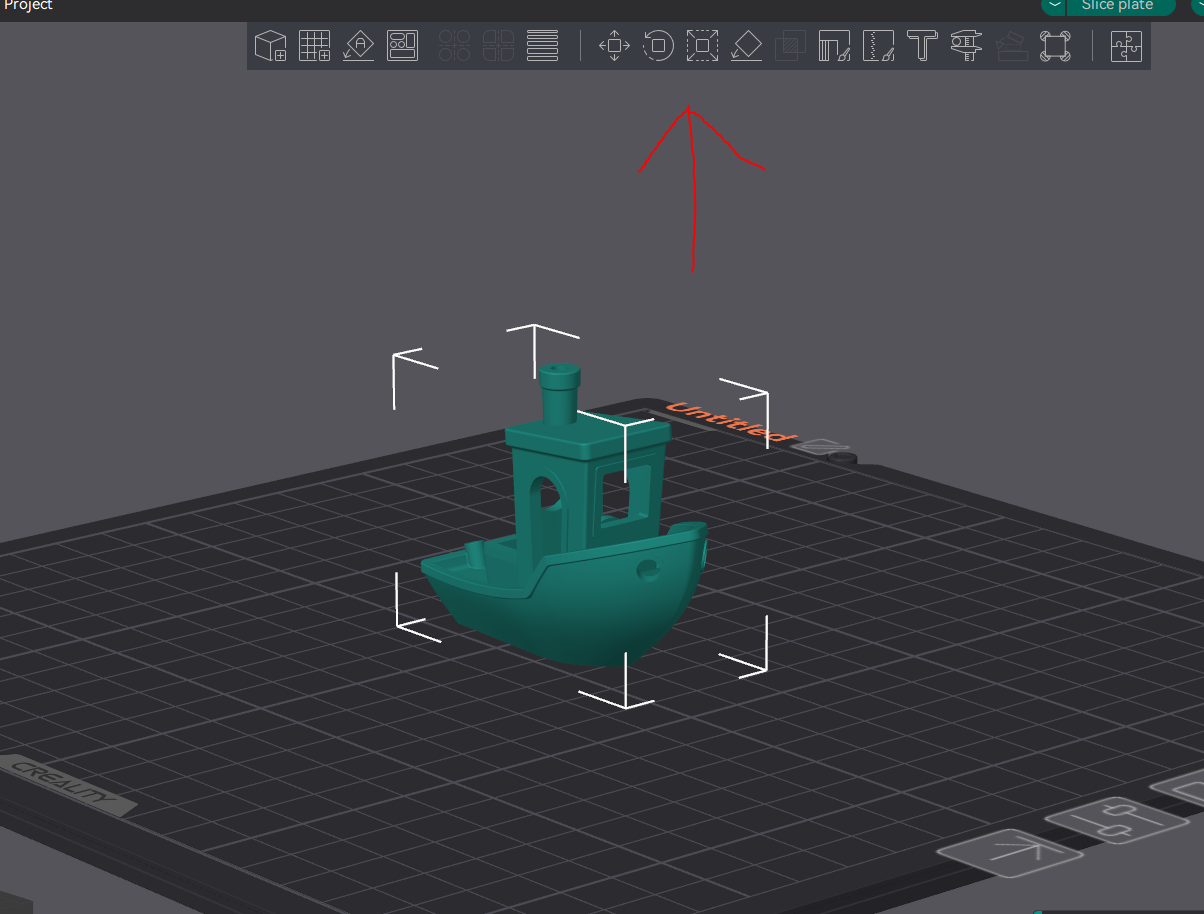Open Variable layer height tool

point(542,46)
